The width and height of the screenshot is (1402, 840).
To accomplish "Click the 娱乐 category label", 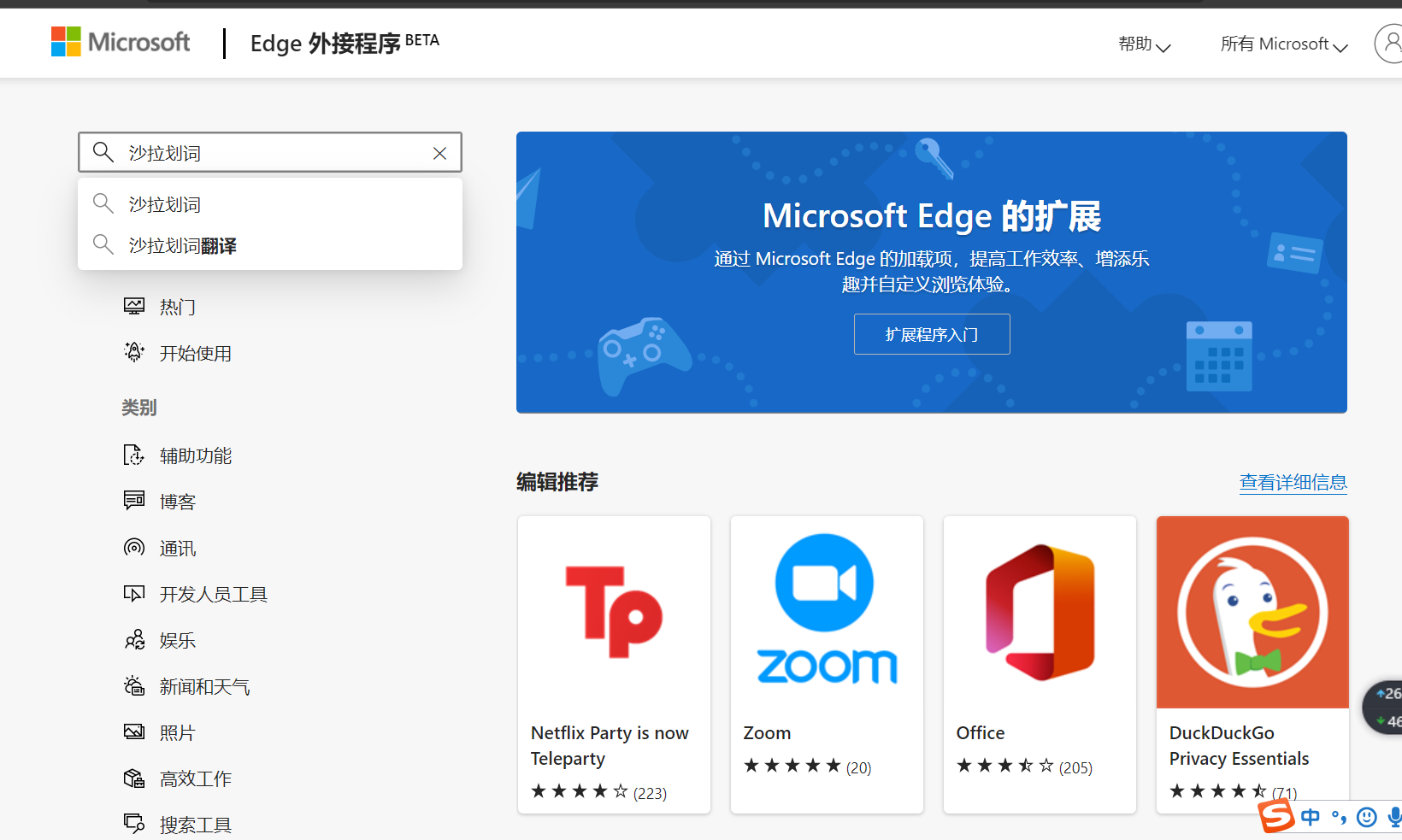I will 178,640.
